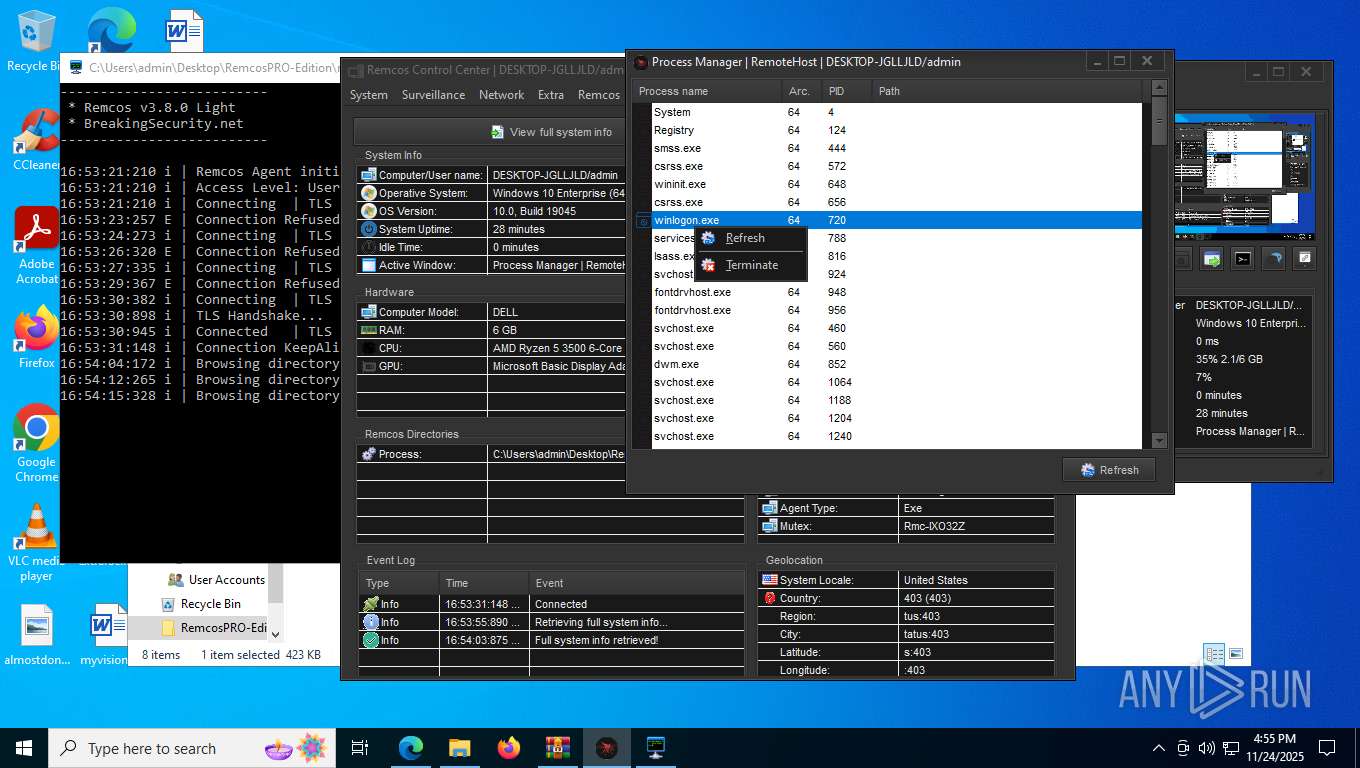Select Recycle Bin in the Explorer navigation tree
Image resolution: width=1360 pixels, height=768 pixels.
tap(201, 604)
